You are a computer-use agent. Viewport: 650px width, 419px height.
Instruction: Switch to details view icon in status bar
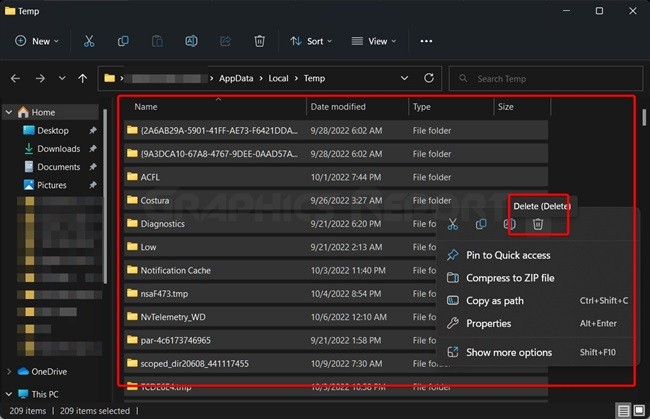623,411
